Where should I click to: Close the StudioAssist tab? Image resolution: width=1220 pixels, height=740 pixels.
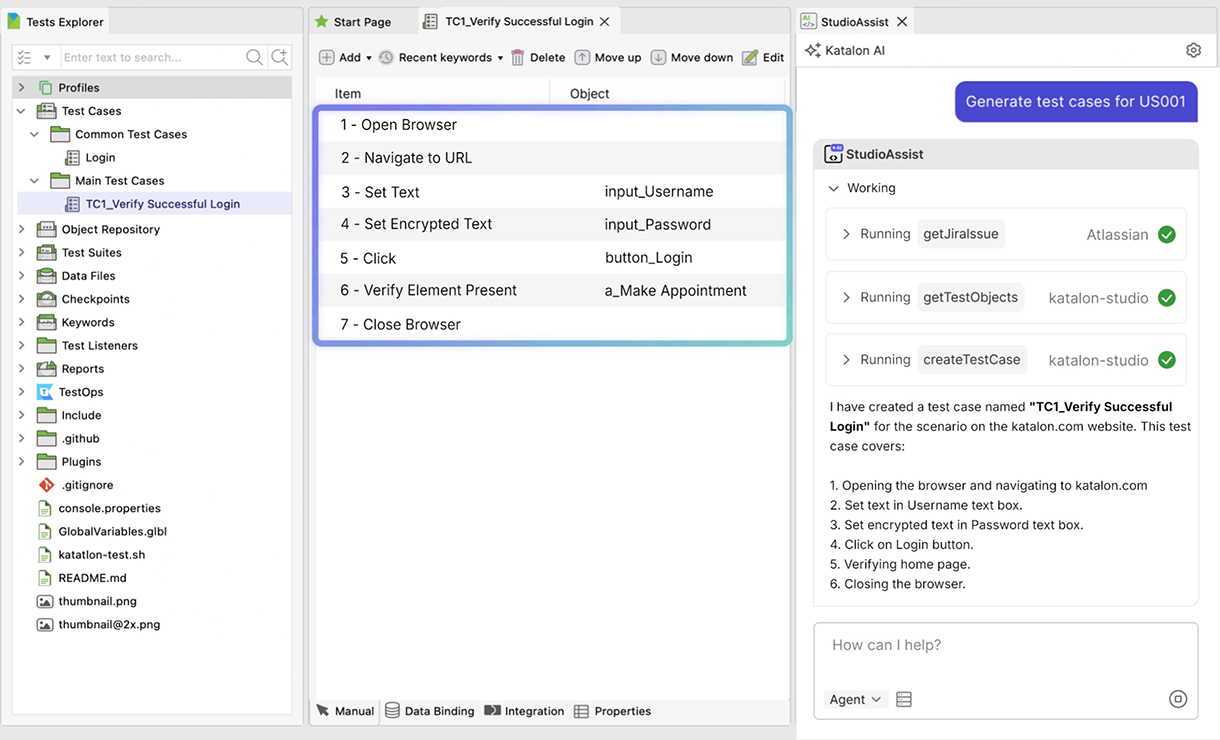point(902,21)
